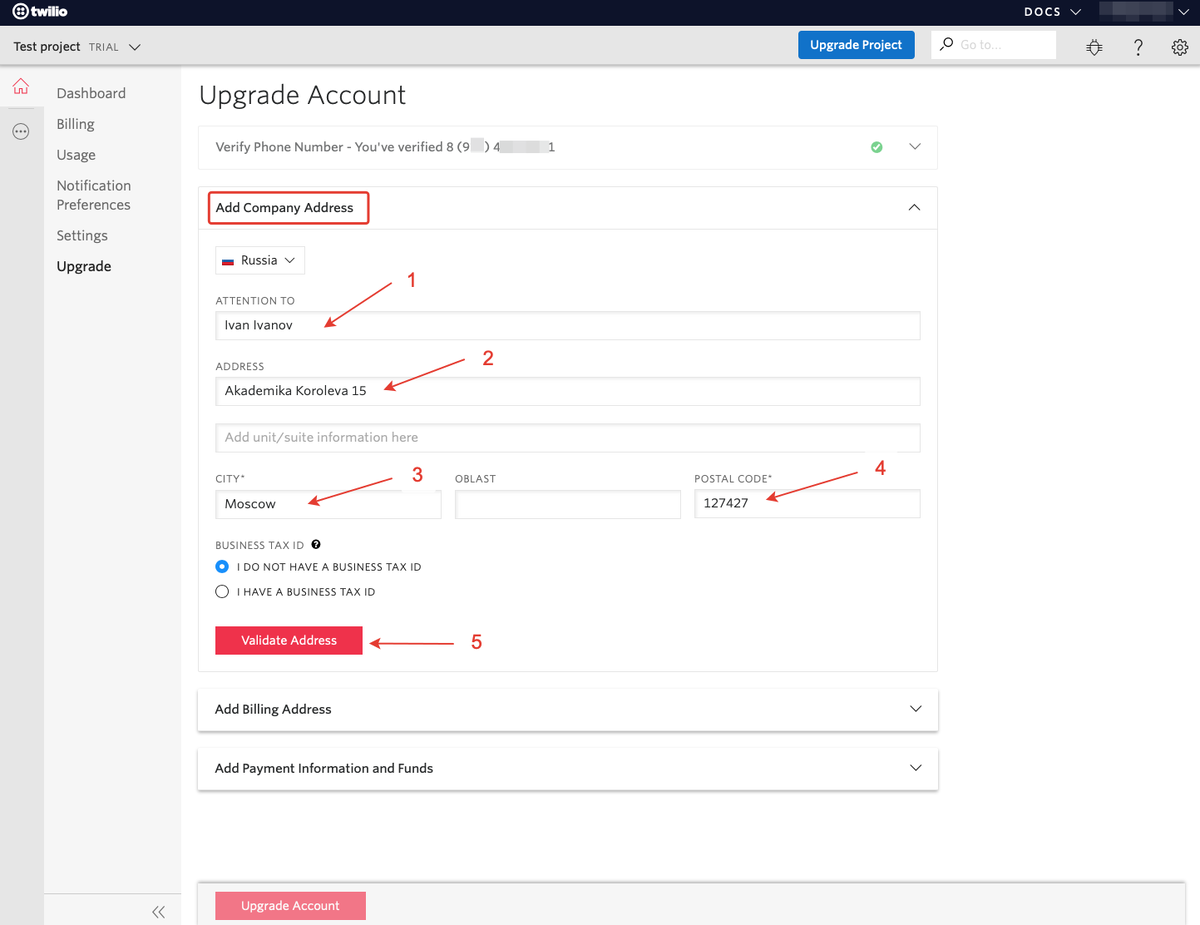
Task: Click the City field containing Moscow
Action: 328,504
